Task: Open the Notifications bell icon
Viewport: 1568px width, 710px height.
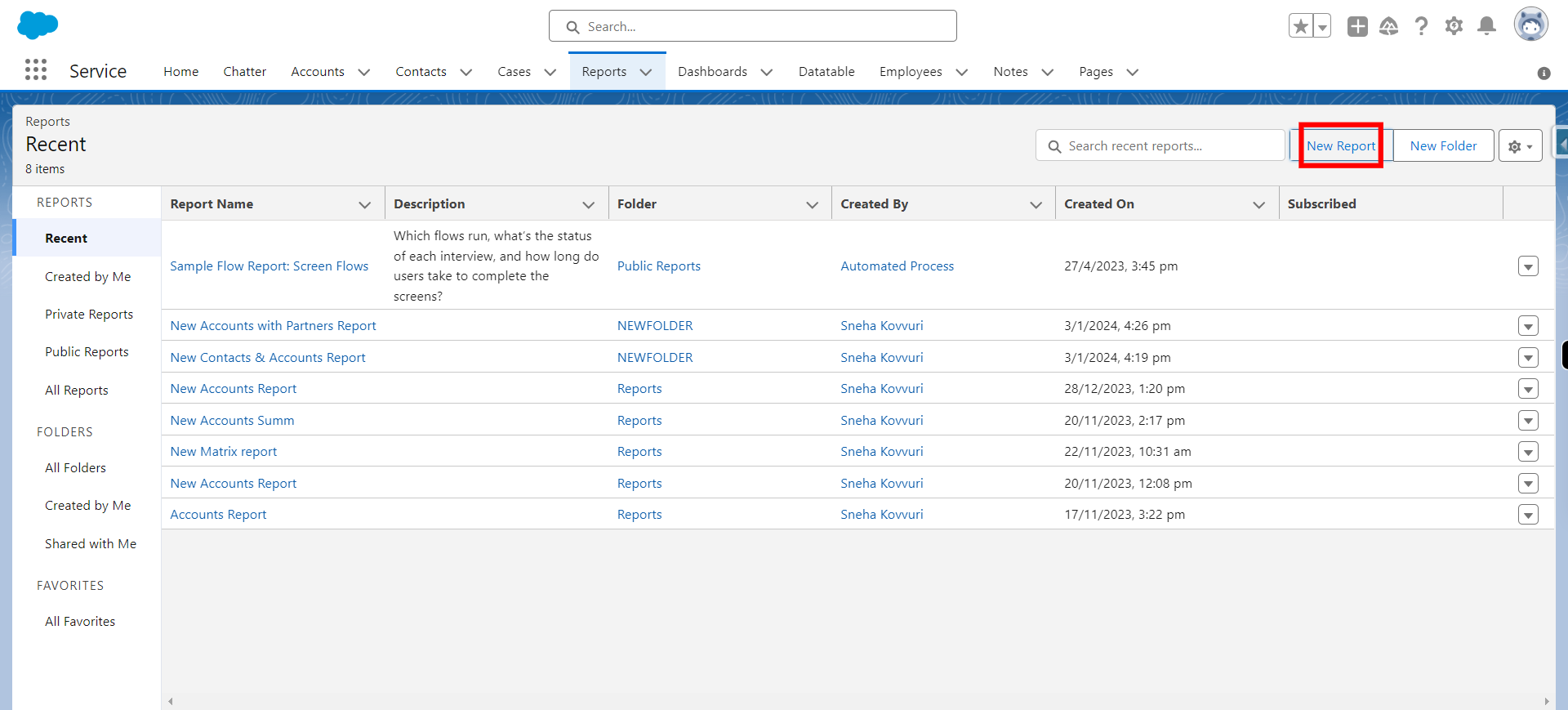Action: tap(1487, 26)
